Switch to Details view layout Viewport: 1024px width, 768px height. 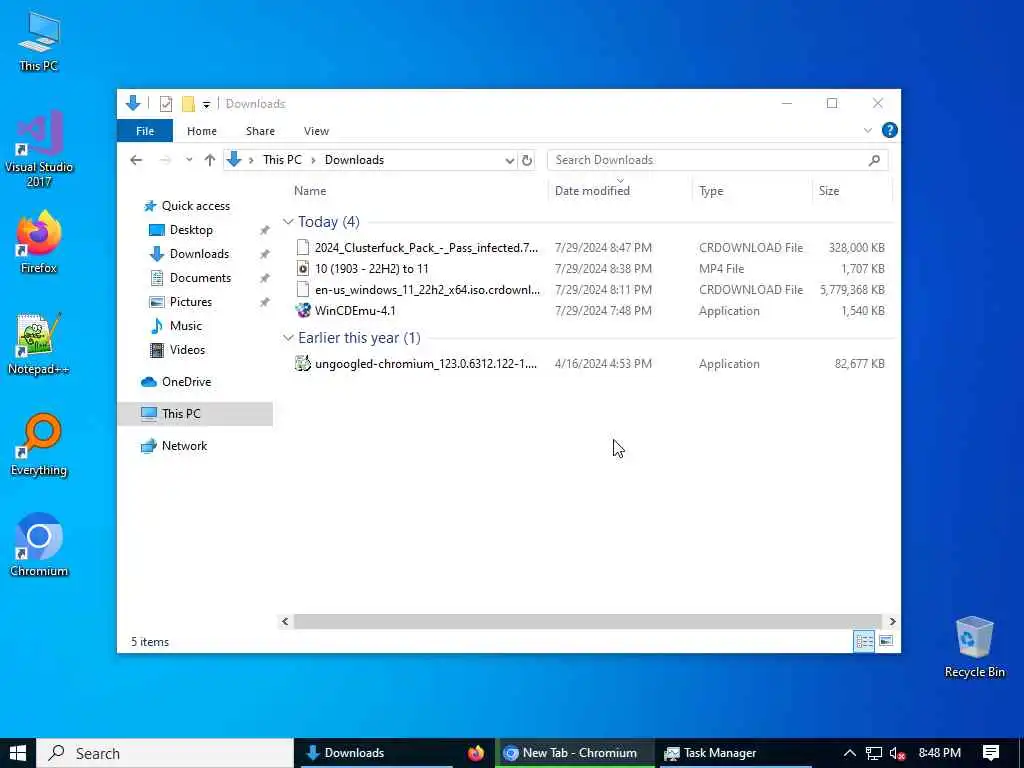[864, 641]
